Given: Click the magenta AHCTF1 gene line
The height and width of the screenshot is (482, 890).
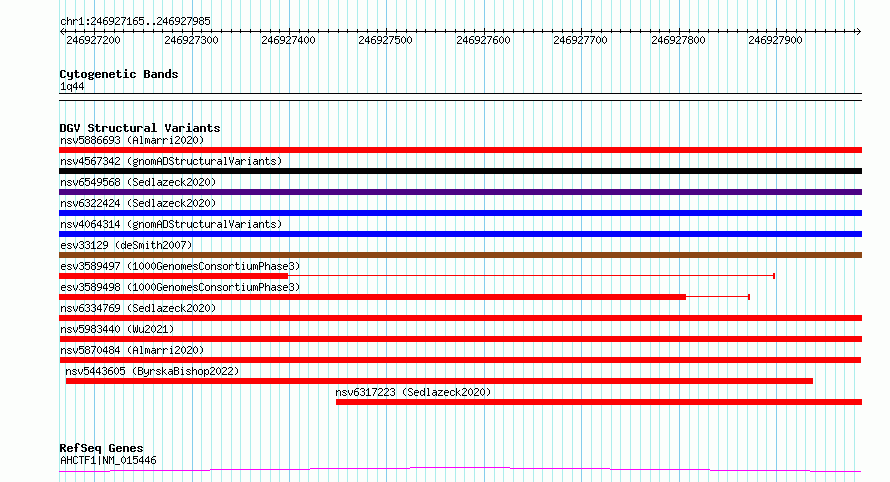Looking at the screenshot, I should click(460, 470).
